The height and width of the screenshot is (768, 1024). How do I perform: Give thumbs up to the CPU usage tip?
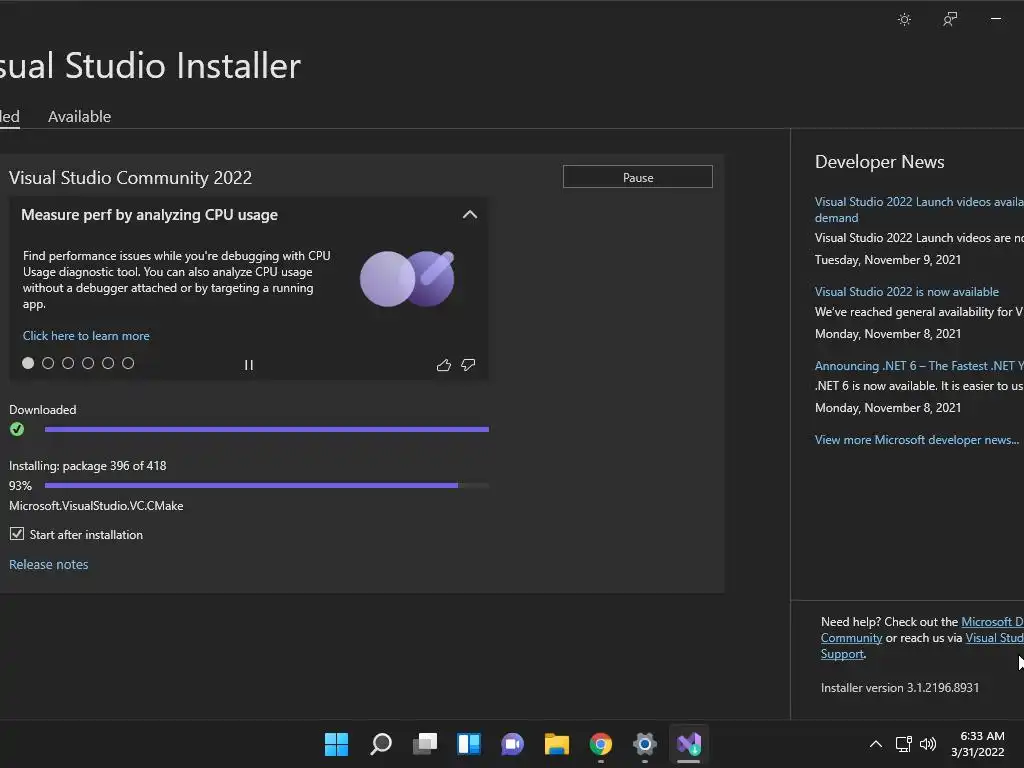(x=444, y=365)
